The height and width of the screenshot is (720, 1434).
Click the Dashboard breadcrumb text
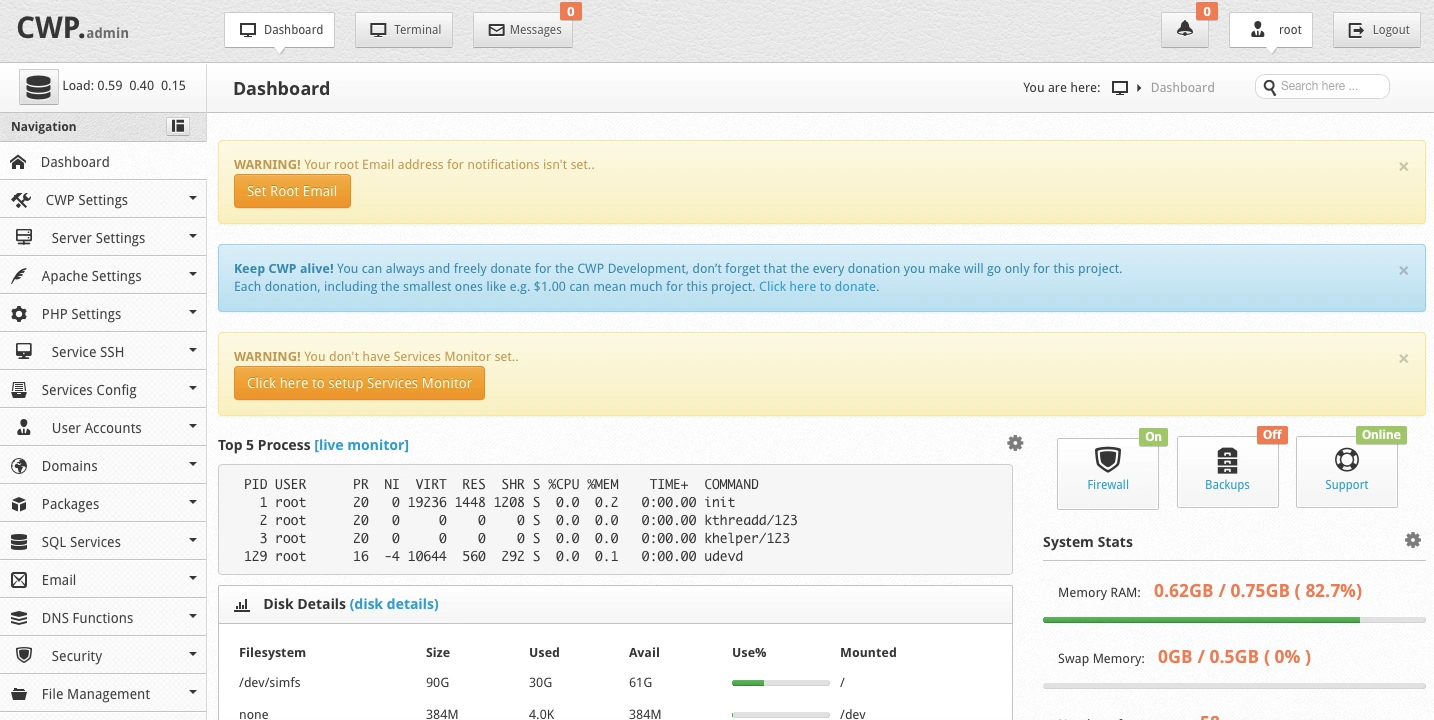pos(1182,88)
